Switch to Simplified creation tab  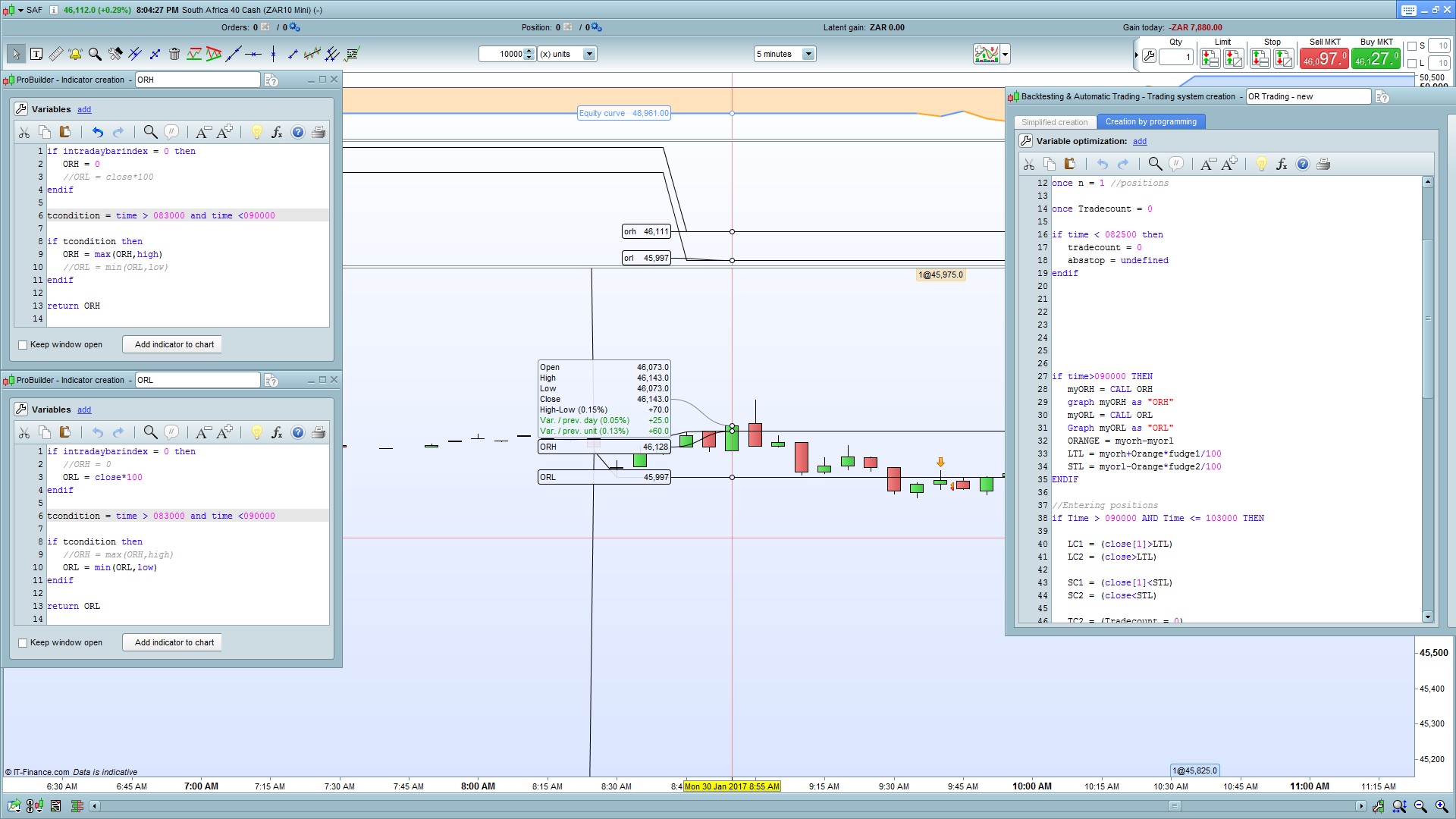point(1054,122)
